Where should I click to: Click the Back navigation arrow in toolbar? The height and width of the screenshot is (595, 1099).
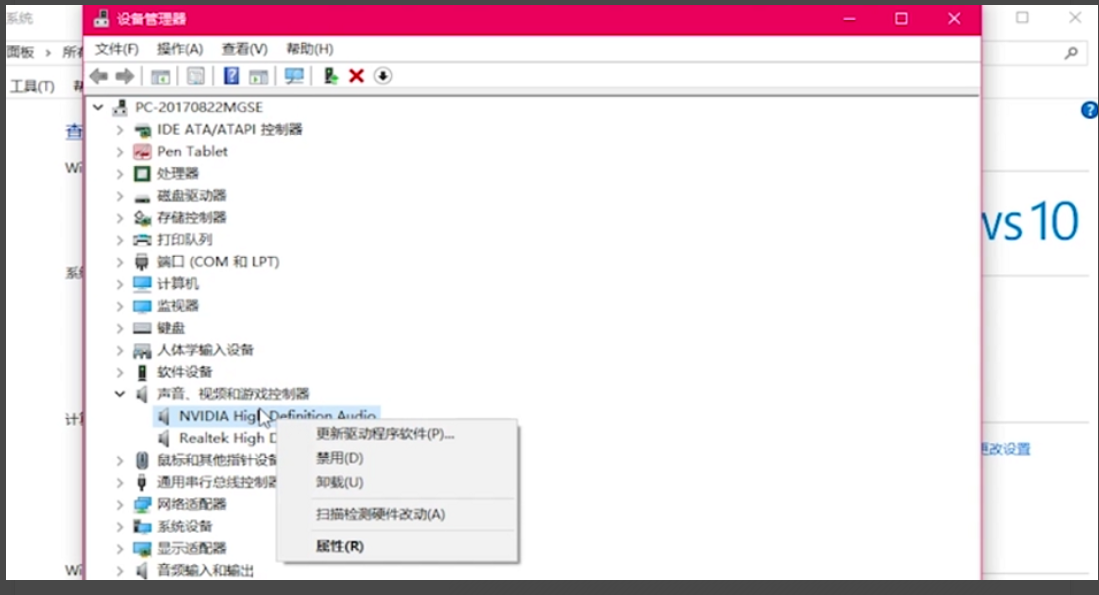click(97, 76)
